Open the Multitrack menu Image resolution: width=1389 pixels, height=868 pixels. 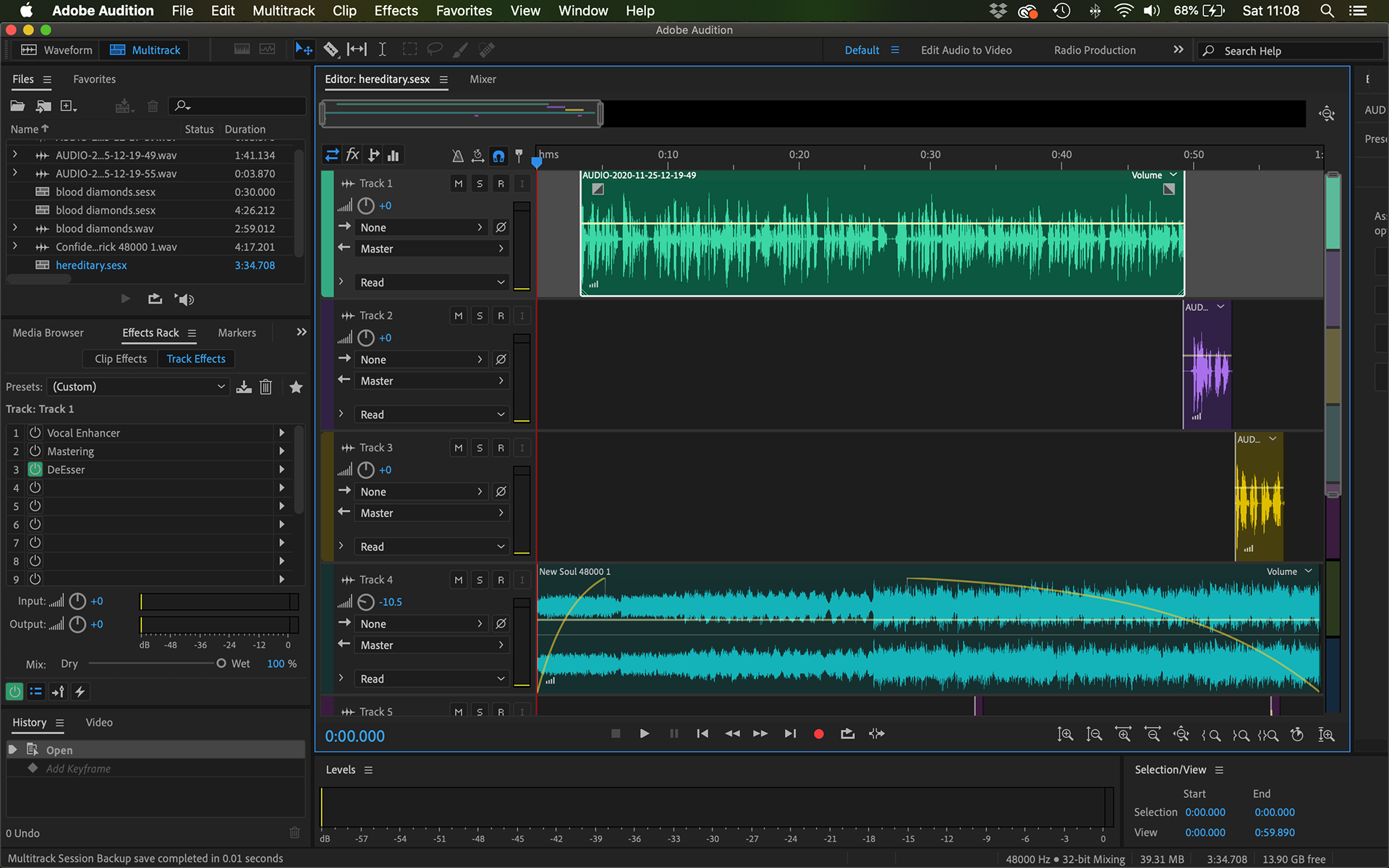pyautogui.click(x=284, y=11)
